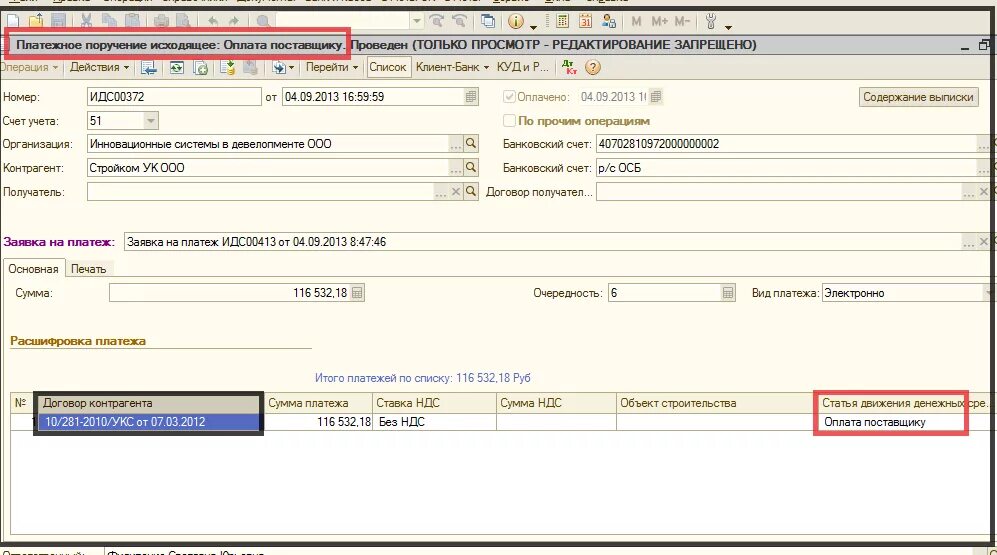The height and width of the screenshot is (555, 997).
Task: Click the Объект строительства column header
Action: (x=715, y=403)
